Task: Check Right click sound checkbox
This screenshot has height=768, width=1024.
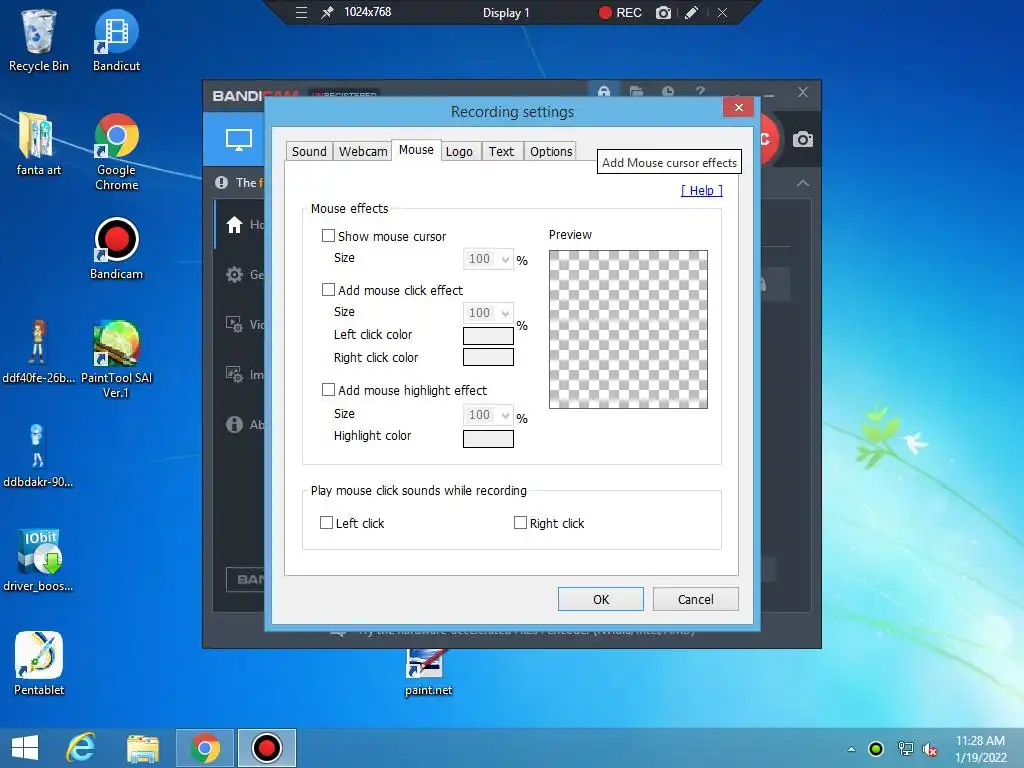Action: tap(520, 522)
